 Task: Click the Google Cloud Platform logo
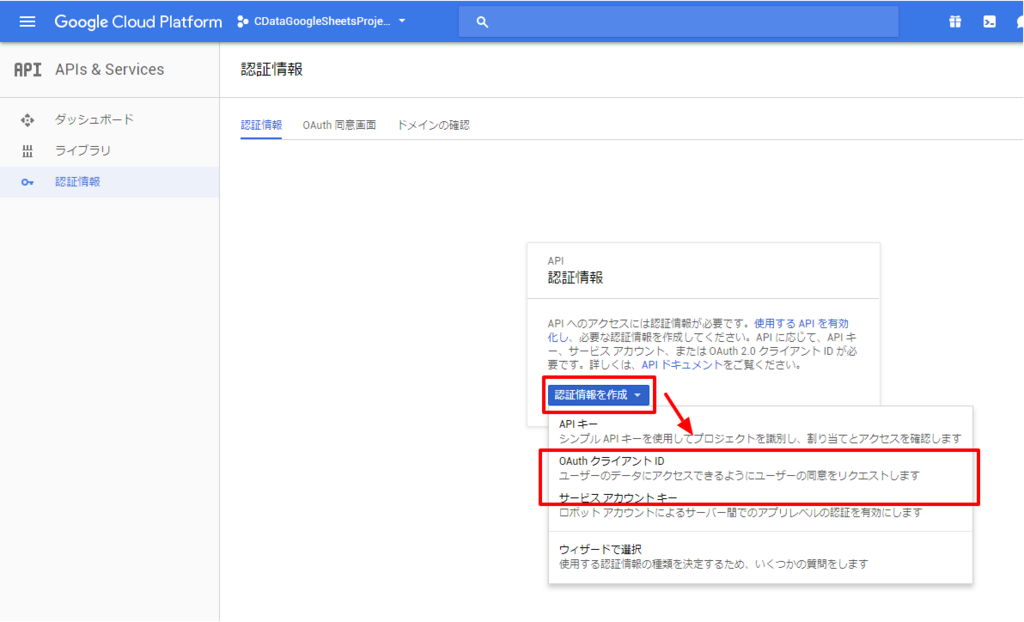pyautogui.click(x=138, y=22)
